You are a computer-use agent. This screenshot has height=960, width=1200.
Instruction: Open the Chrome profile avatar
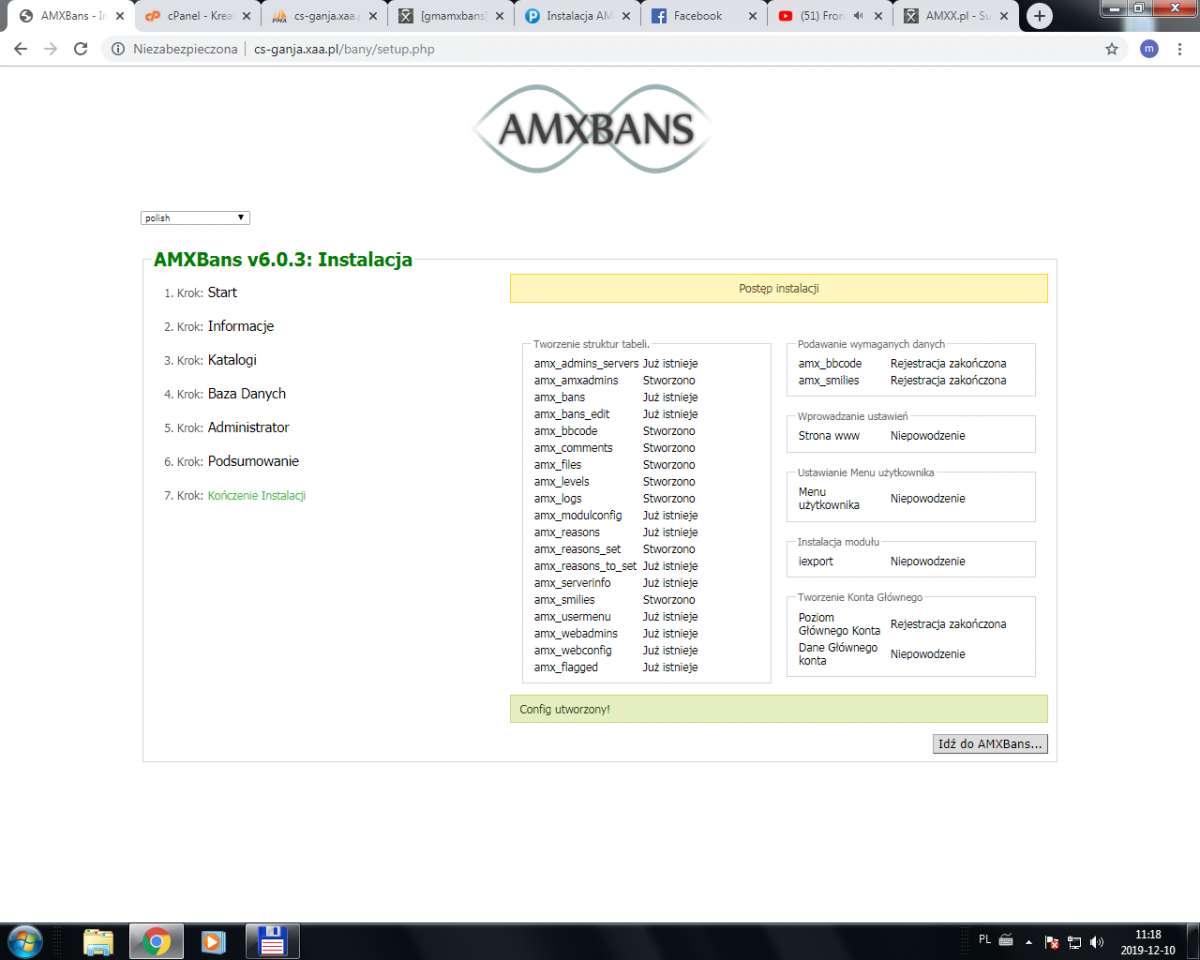1149,49
